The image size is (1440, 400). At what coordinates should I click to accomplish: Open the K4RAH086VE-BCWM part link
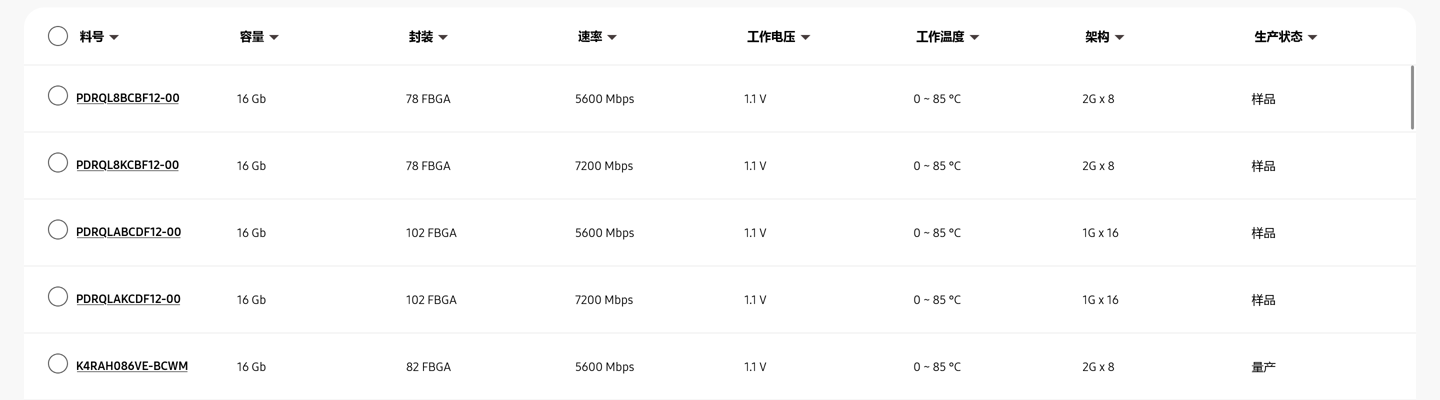[132, 366]
